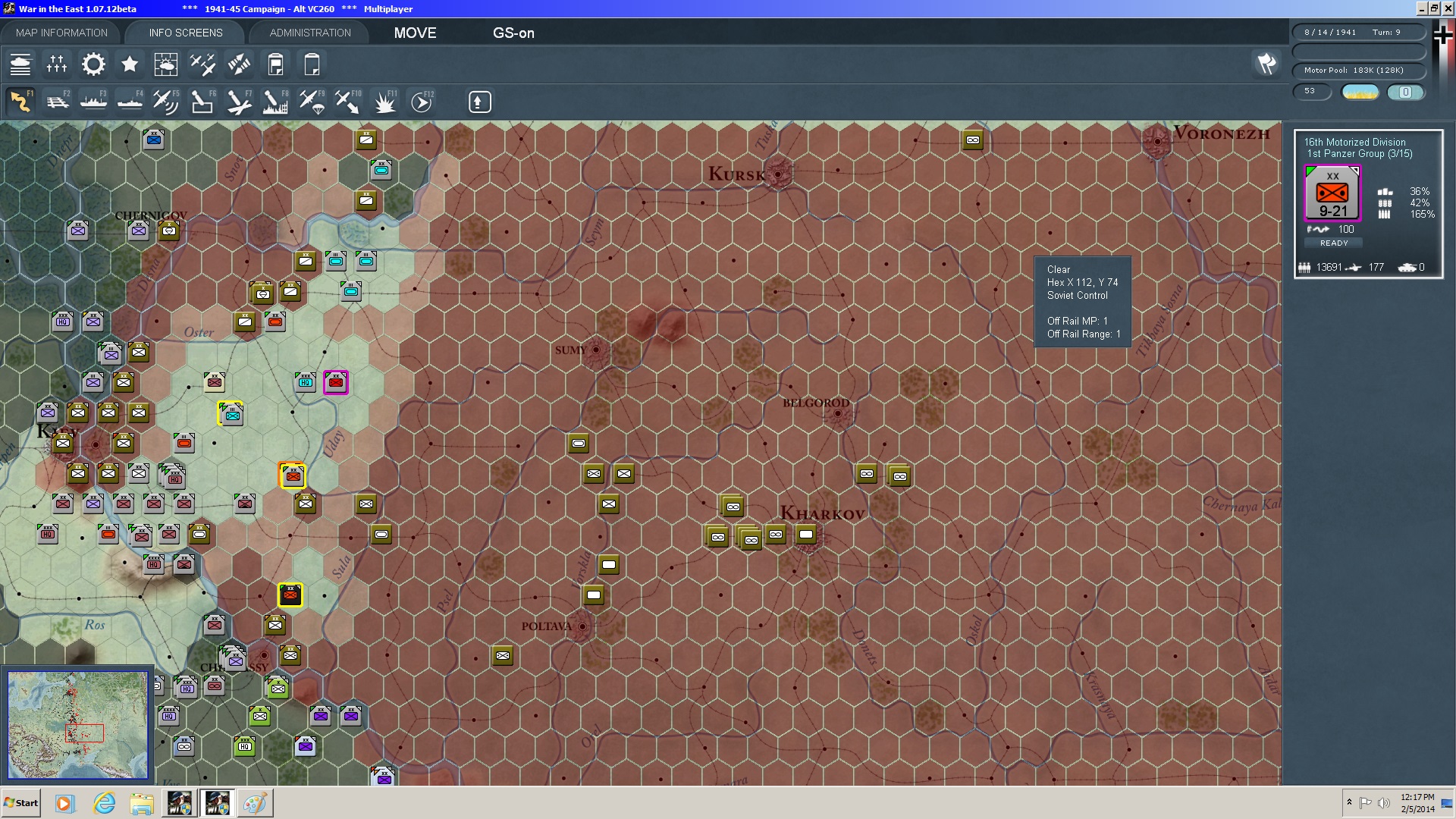Click the weather indicator with wheat field
The width and height of the screenshot is (1456, 819).
pos(1360,92)
